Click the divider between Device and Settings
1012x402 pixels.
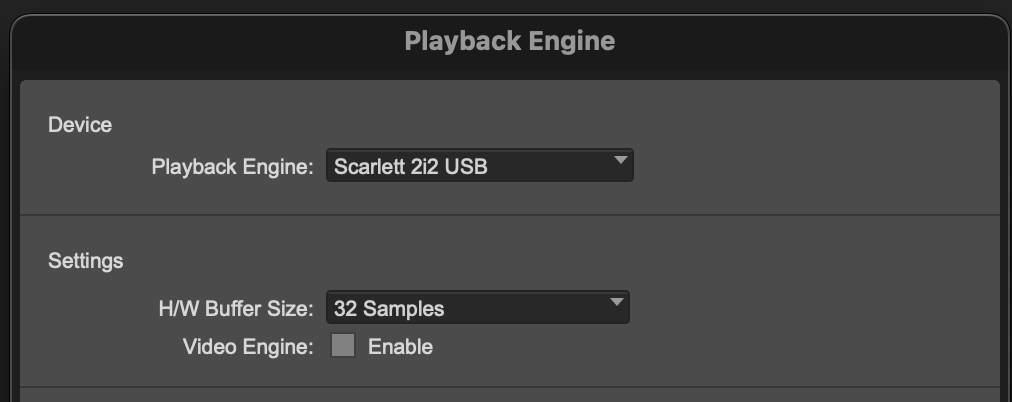(x=510, y=215)
